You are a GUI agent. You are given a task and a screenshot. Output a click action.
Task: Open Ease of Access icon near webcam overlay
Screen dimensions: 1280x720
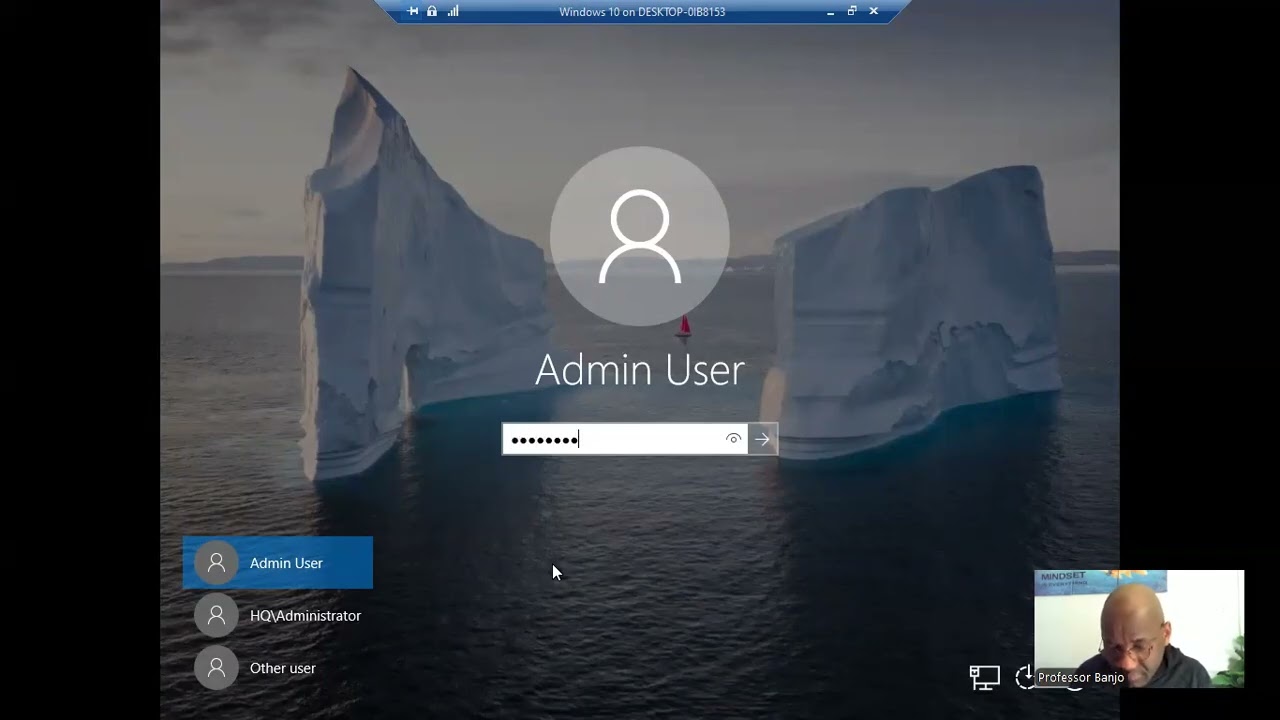pos(1026,678)
